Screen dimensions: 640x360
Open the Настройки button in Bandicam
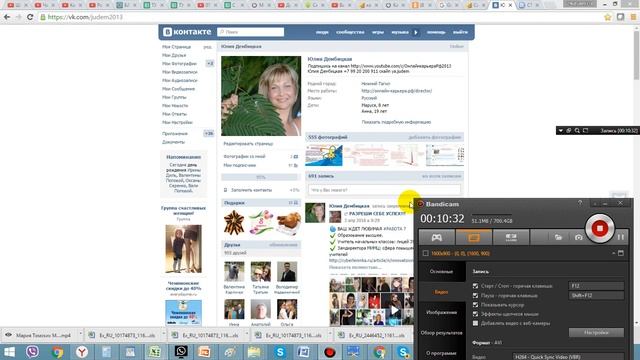[596, 333]
